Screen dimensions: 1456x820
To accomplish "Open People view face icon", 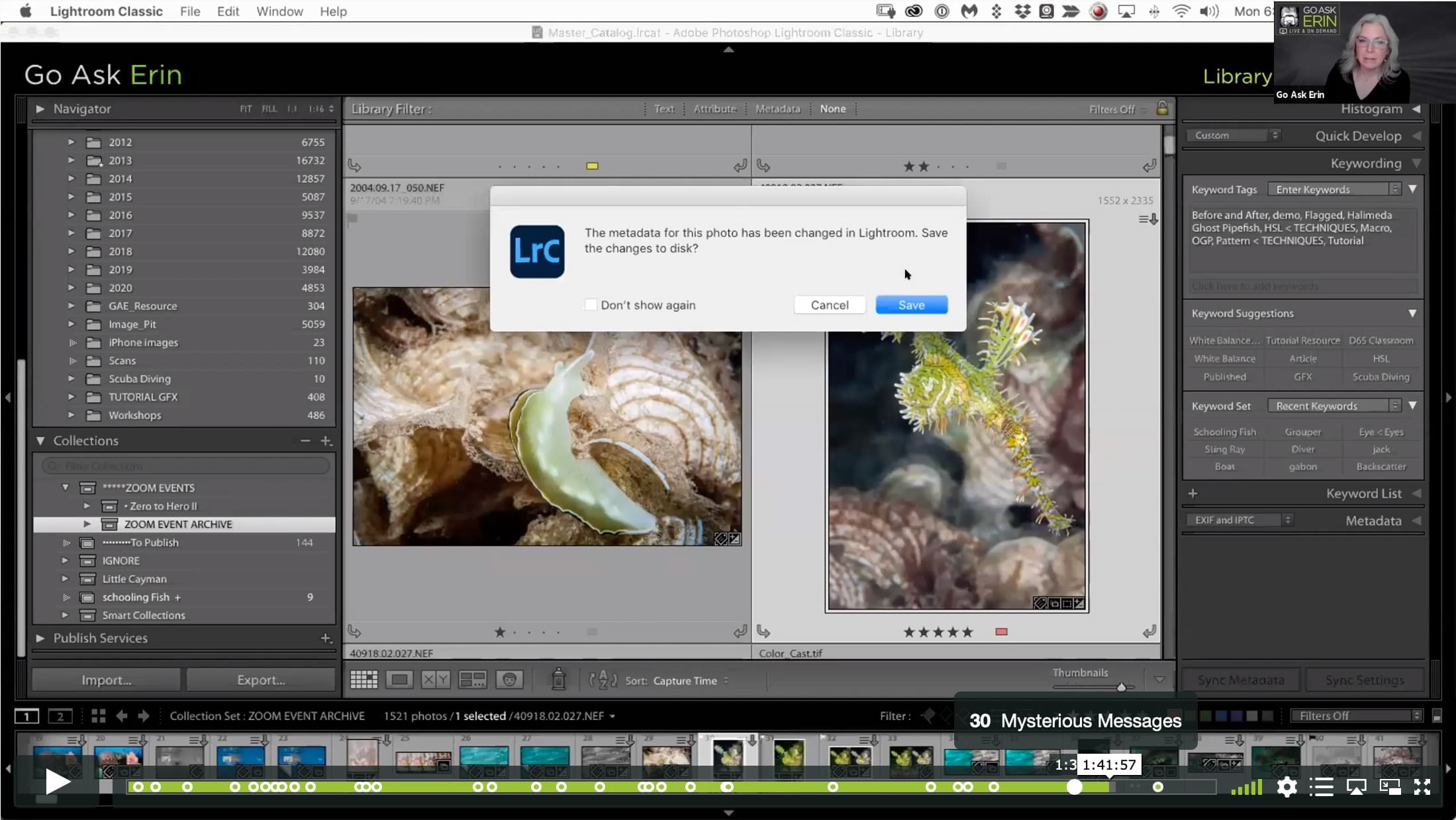I will (x=509, y=680).
